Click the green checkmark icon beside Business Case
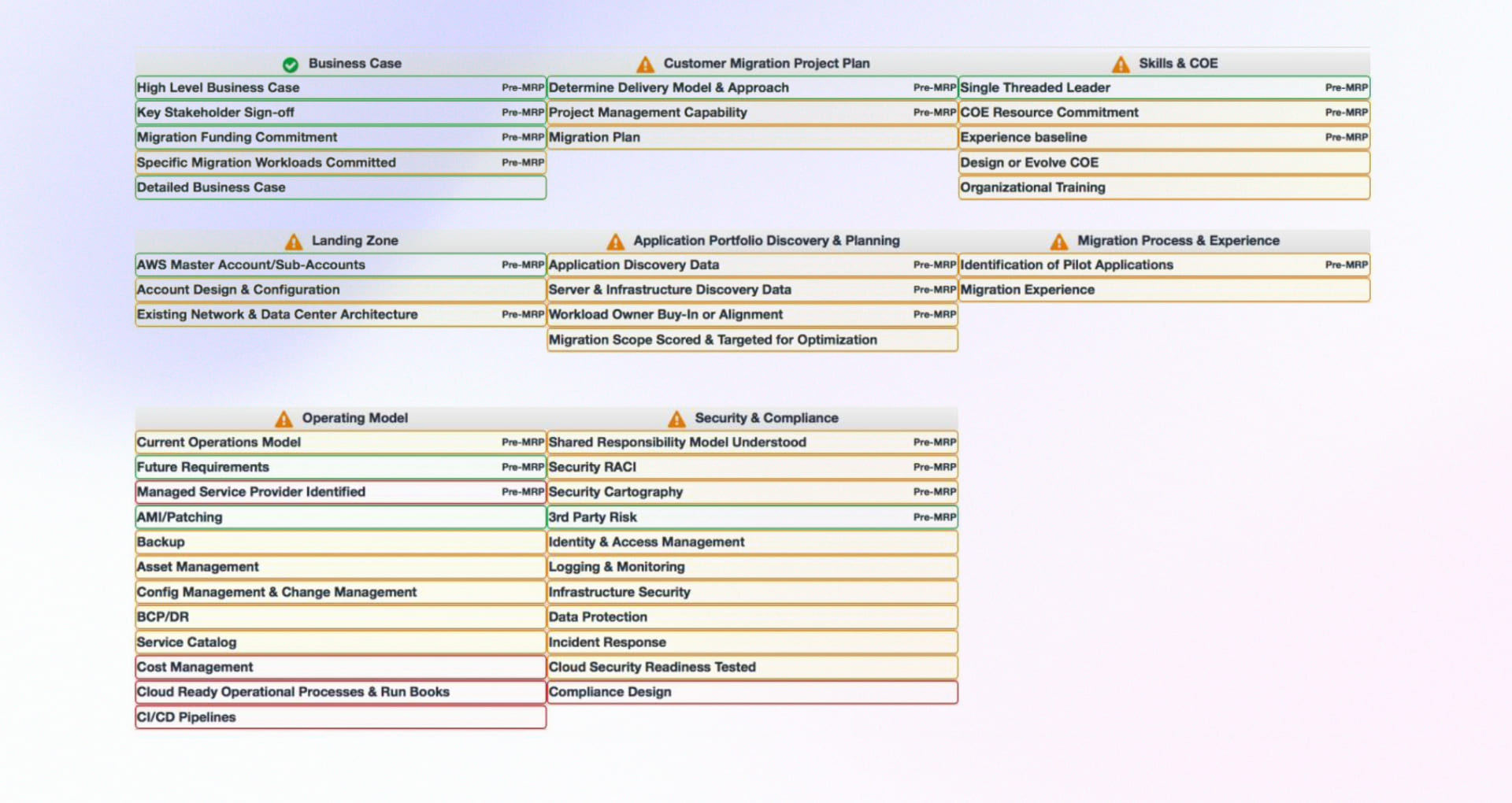Image resolution: width=1512 pixels, height=803 pixels. (290, 65)
